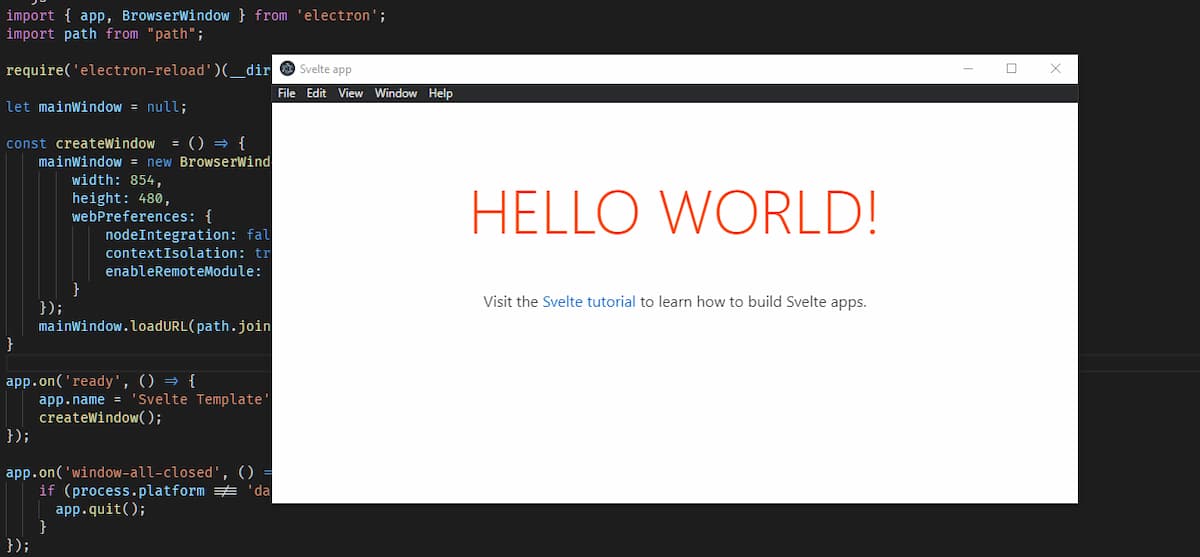Follow the Svelte tutorial link
The width and height of the screenshot is (1200, 557).
coord(589,301)
